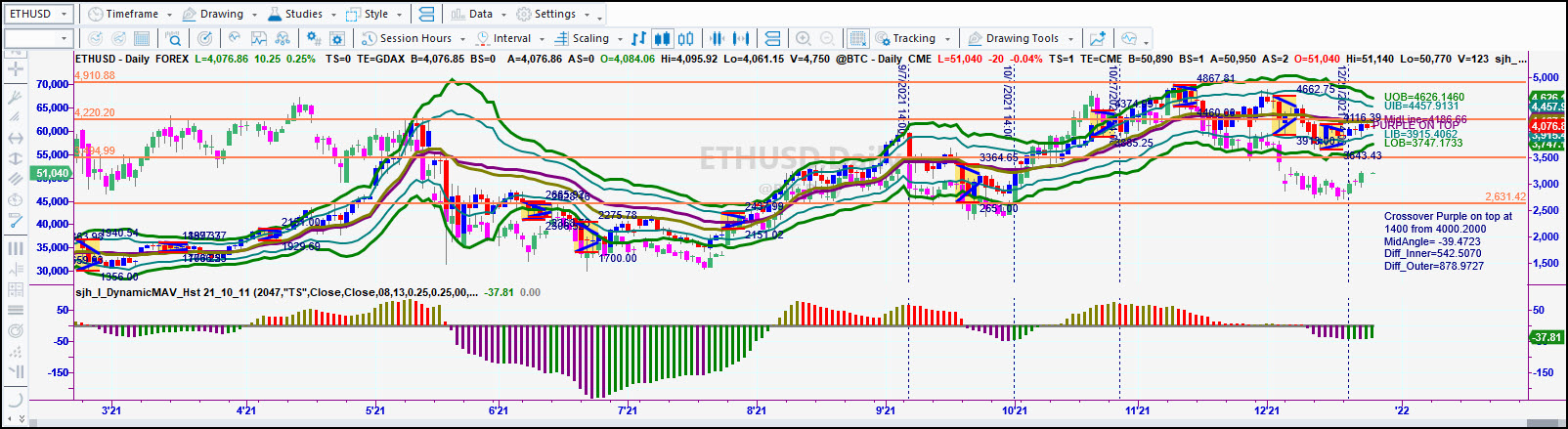Viewport: 1568px width, 429px height.
Task: Switch to filled candlestick chart style
Action: point(662,38)
